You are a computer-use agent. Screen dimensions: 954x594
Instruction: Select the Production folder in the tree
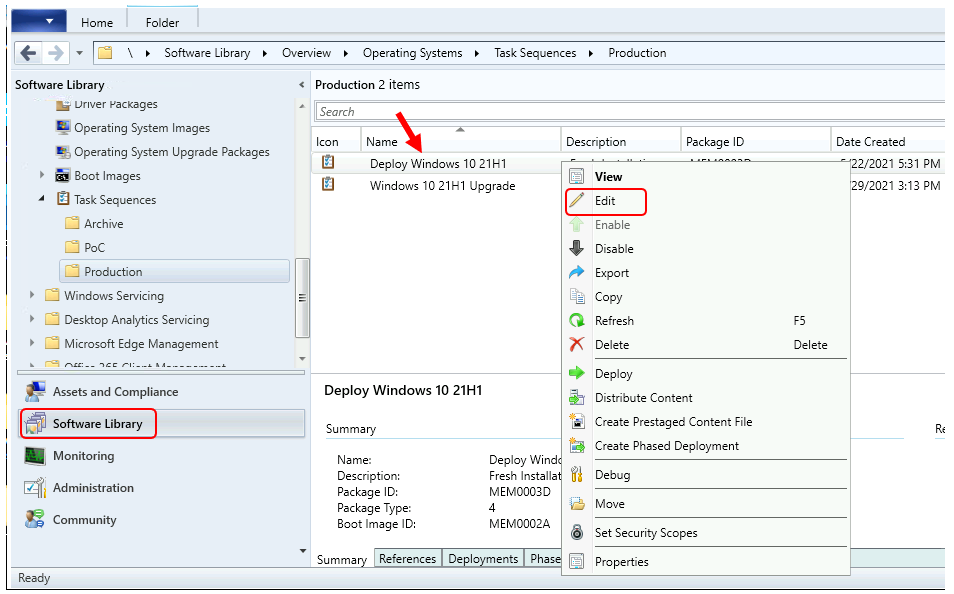click(x=175, y=271)
